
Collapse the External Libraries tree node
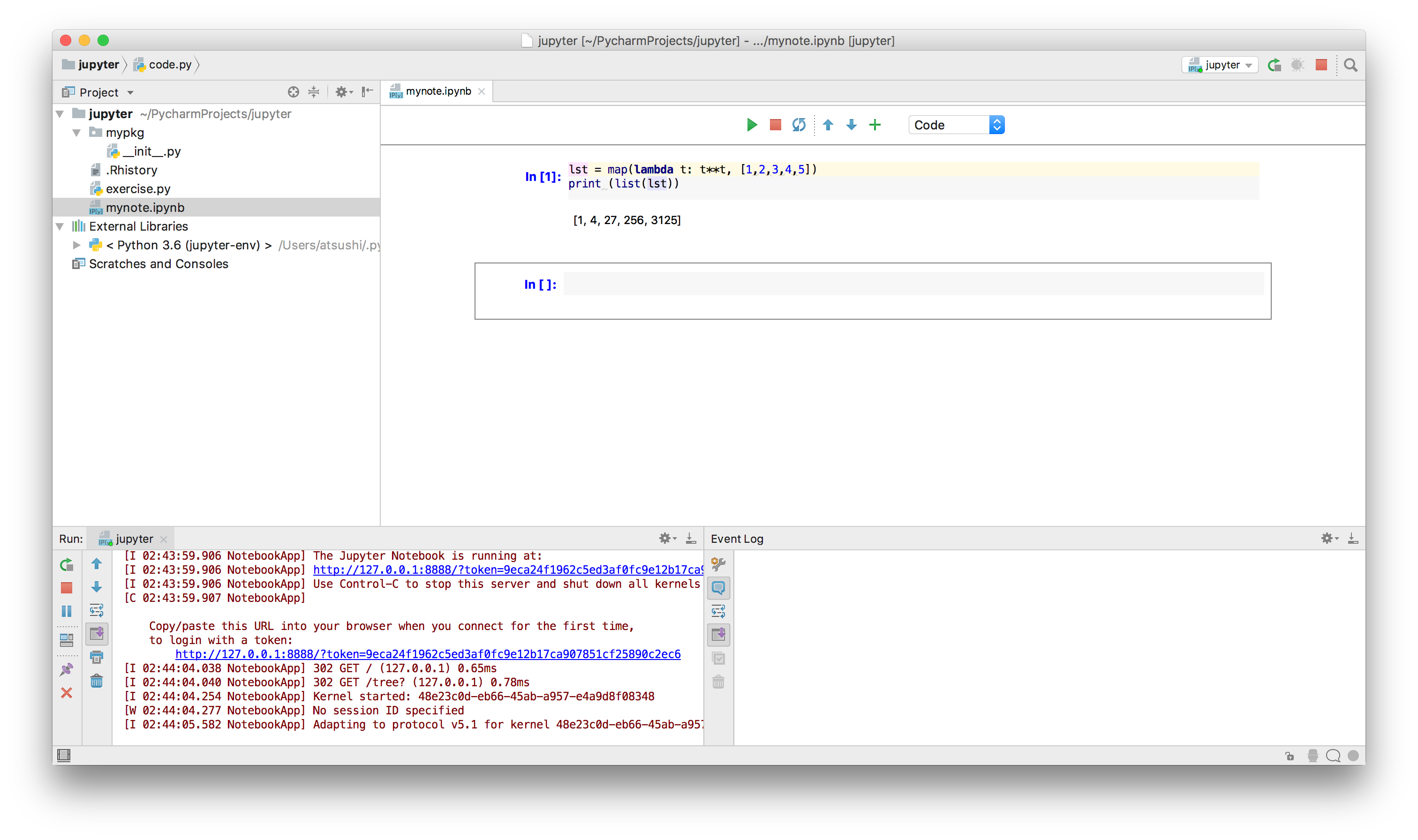point(60,226)
